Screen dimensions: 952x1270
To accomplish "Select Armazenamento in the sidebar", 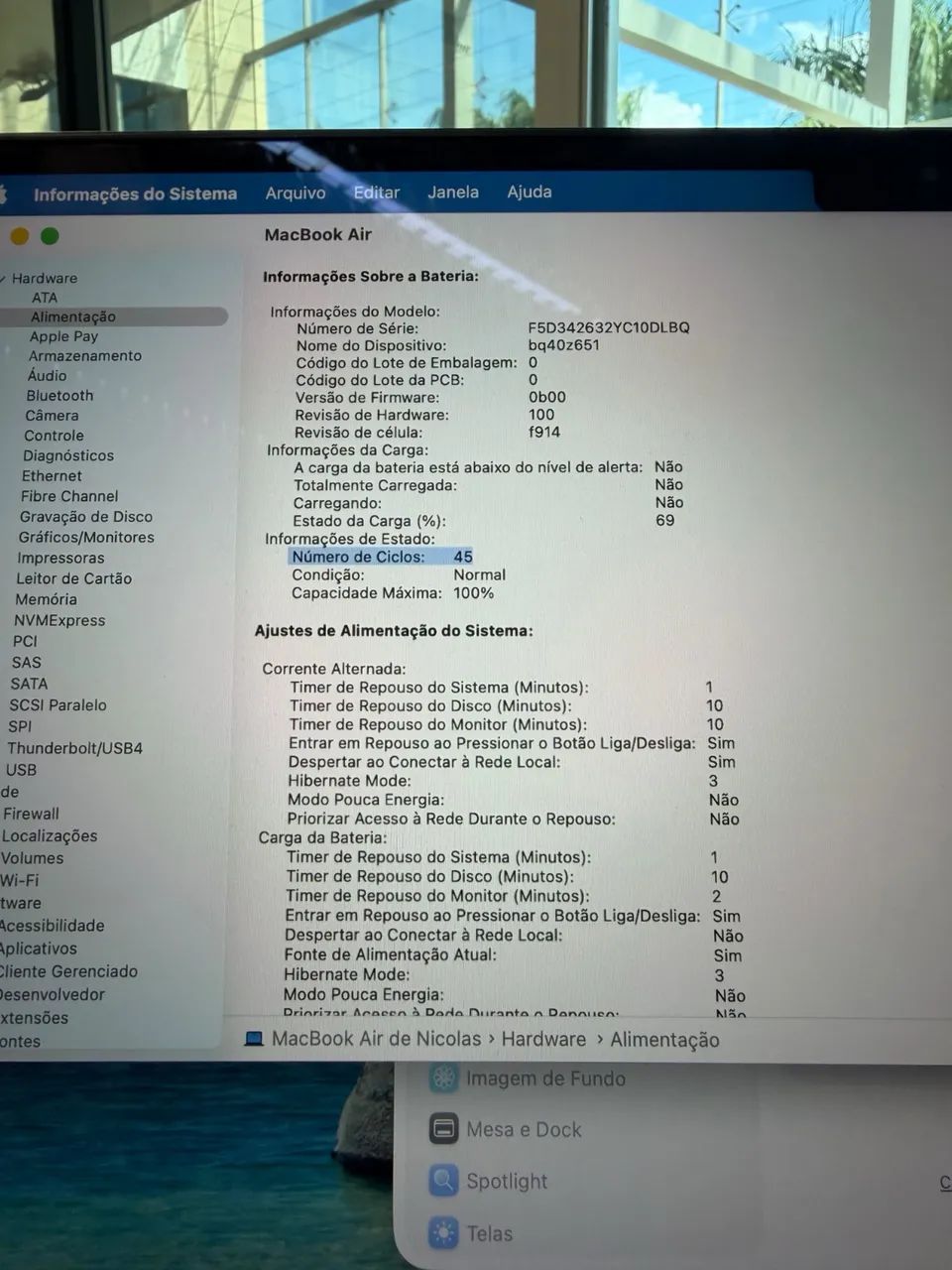I will [85, 355].
